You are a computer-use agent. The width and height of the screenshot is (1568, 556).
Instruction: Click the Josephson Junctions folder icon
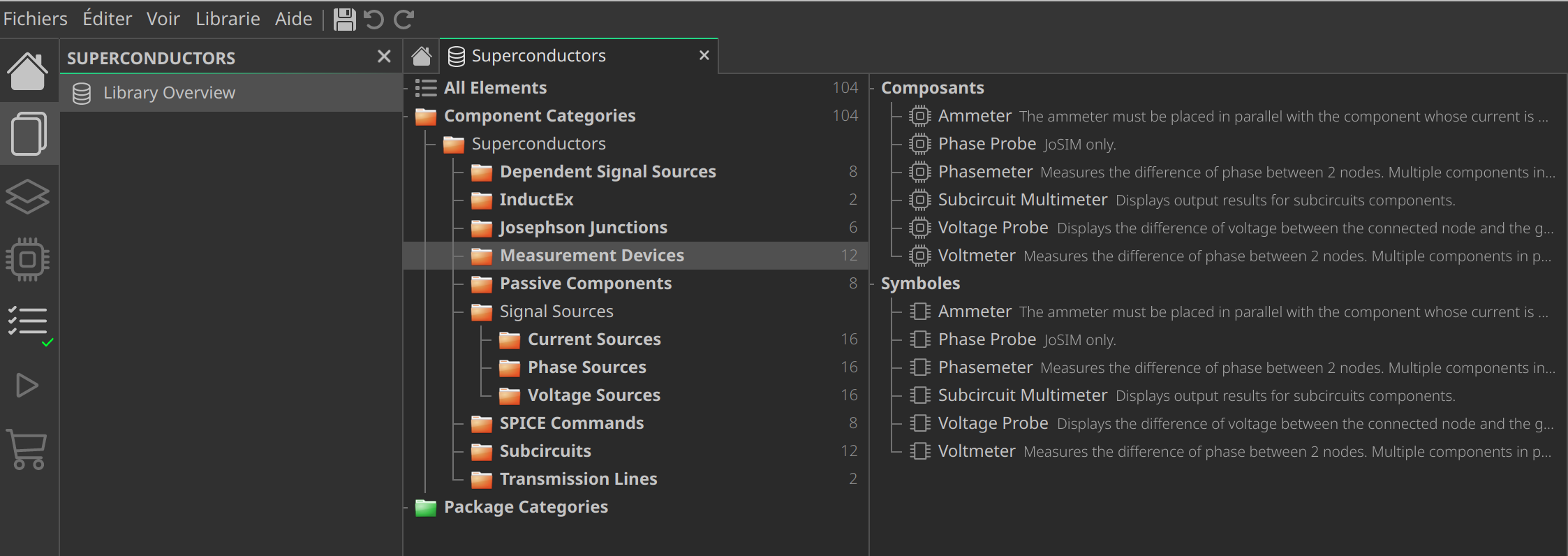pos(482,228)
